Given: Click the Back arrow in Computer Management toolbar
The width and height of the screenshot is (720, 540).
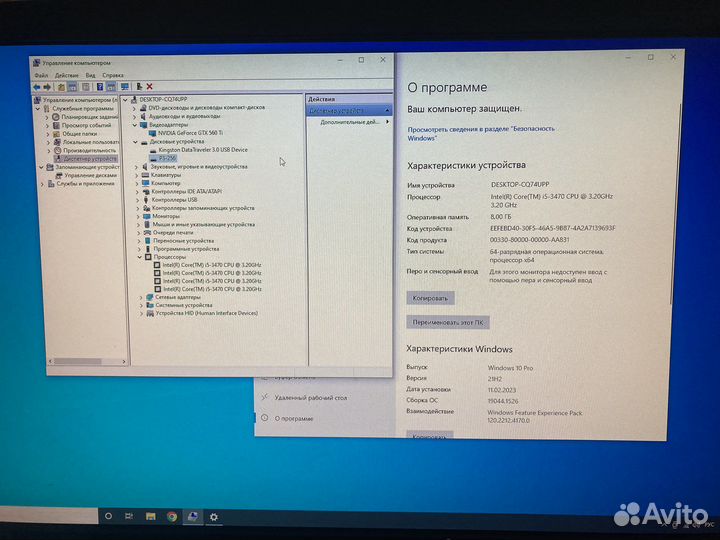Looking at the screenshot, I should pyautogui.click(x=37, y=87).
